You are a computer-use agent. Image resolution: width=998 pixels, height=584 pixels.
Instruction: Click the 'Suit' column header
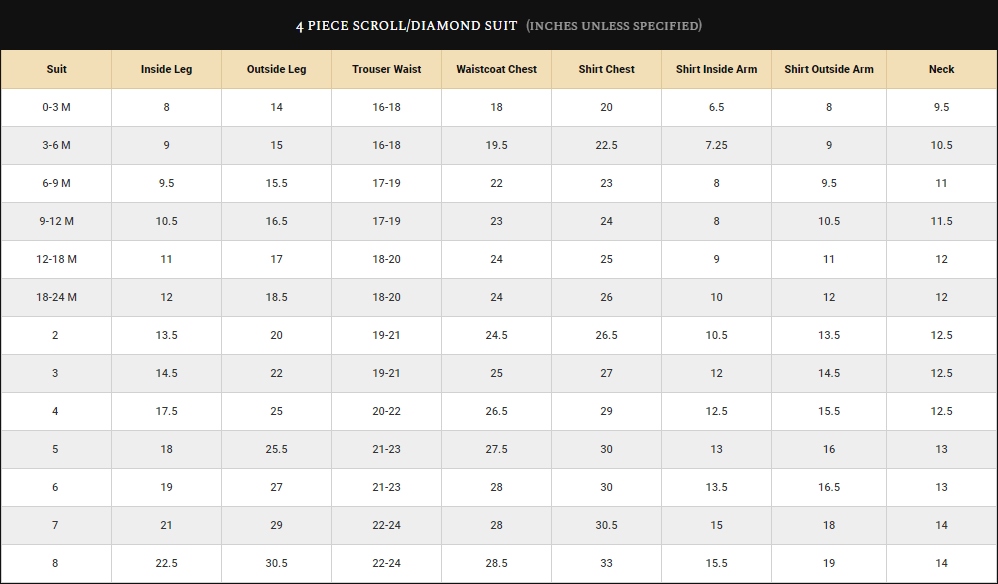click(x=56, y=70)
